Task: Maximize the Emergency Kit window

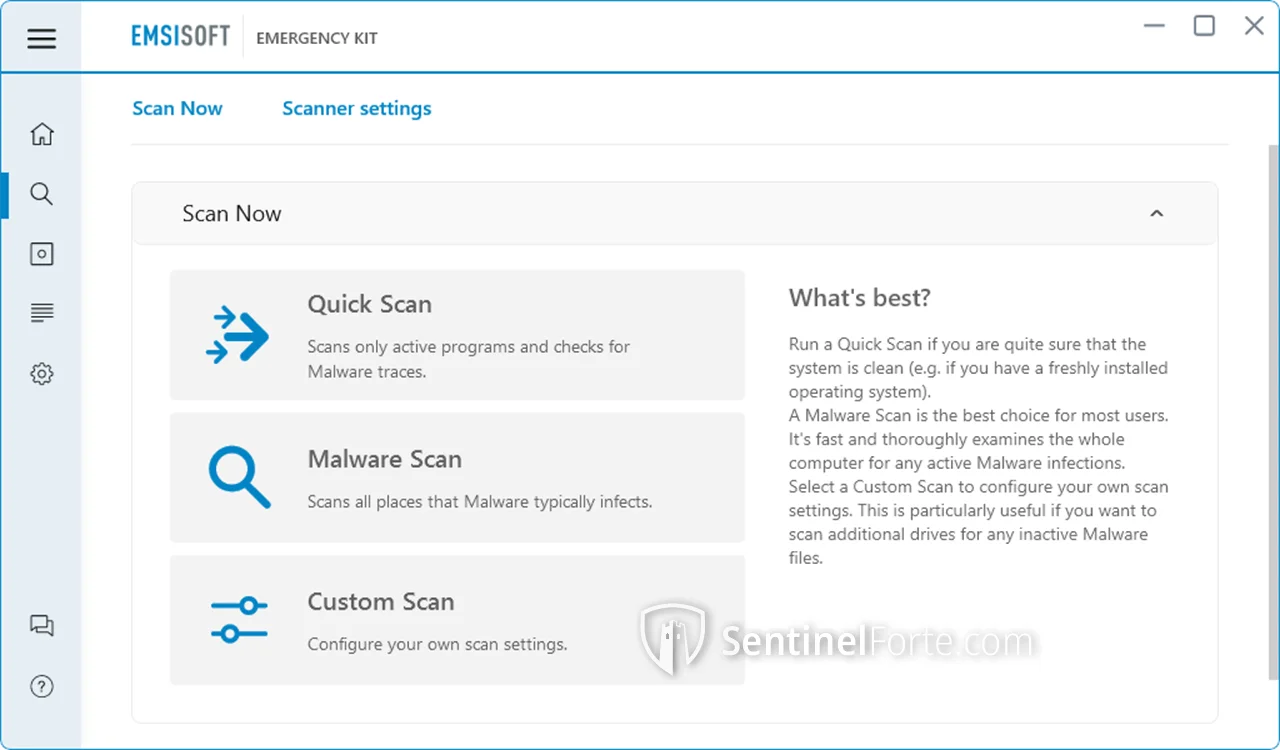Action: pos(1204,26)
